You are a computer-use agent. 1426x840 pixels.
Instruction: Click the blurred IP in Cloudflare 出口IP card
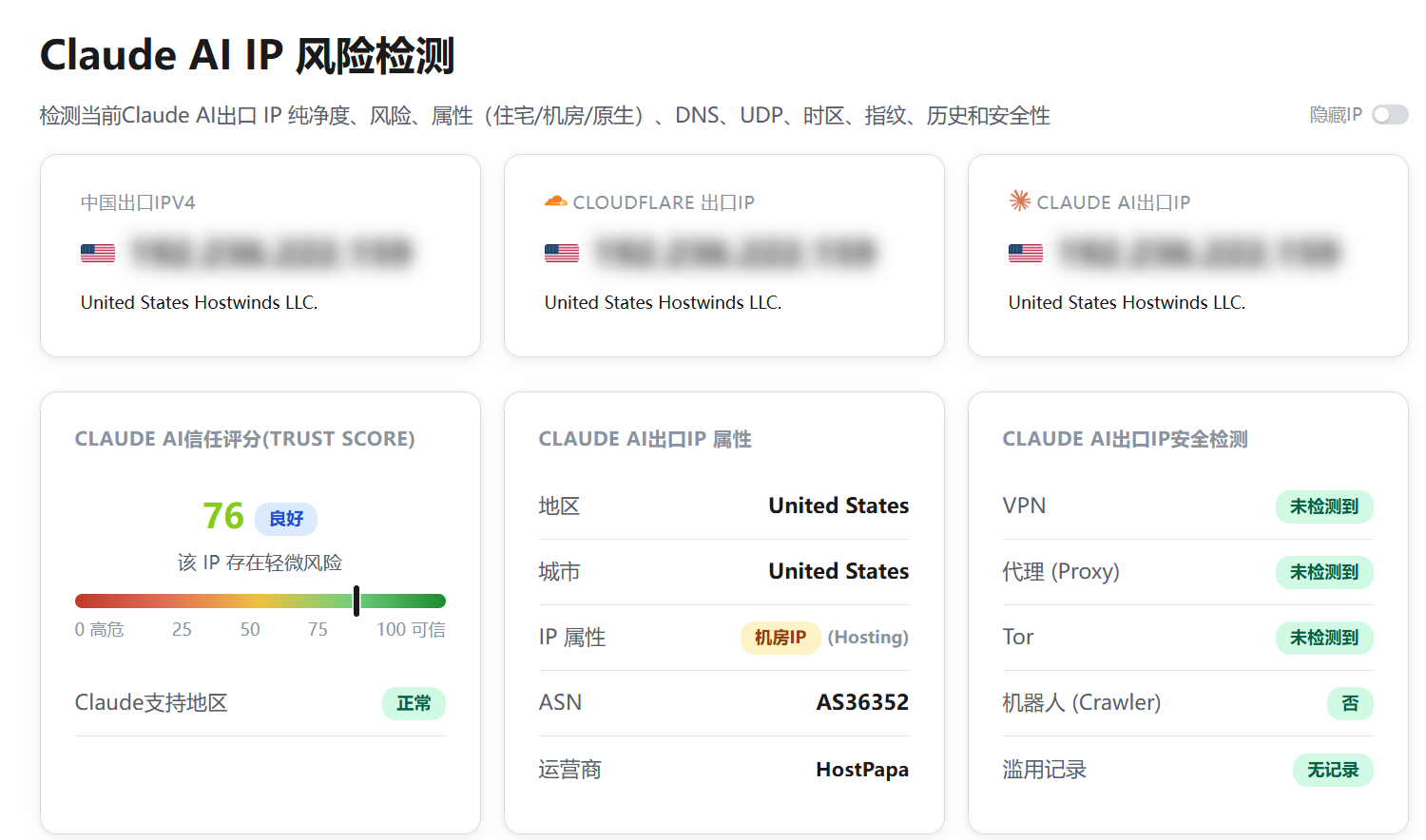coord(735,253)
